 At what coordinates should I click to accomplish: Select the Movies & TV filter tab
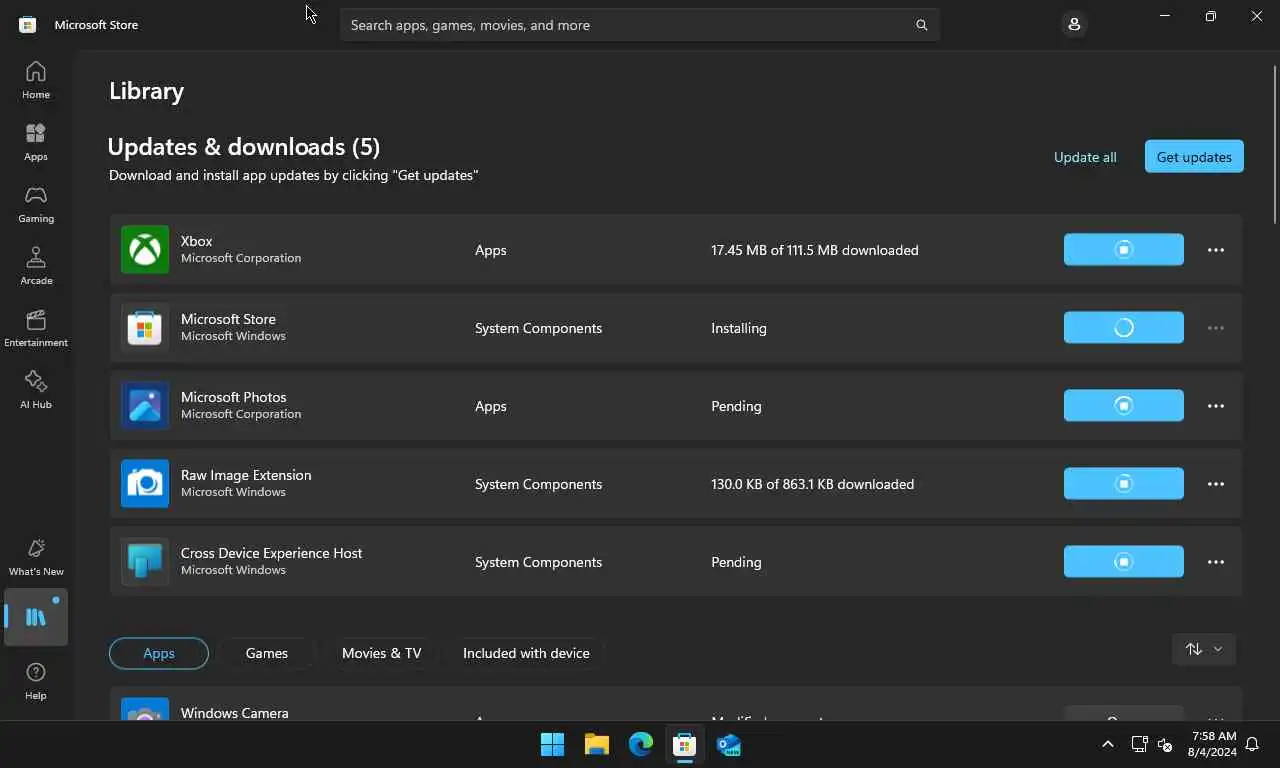(382, 653)
